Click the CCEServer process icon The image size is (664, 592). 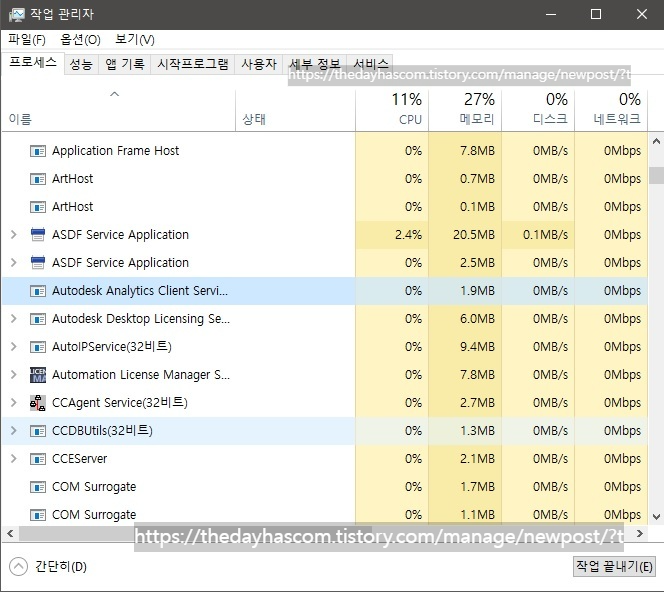(x=38, y=459)
